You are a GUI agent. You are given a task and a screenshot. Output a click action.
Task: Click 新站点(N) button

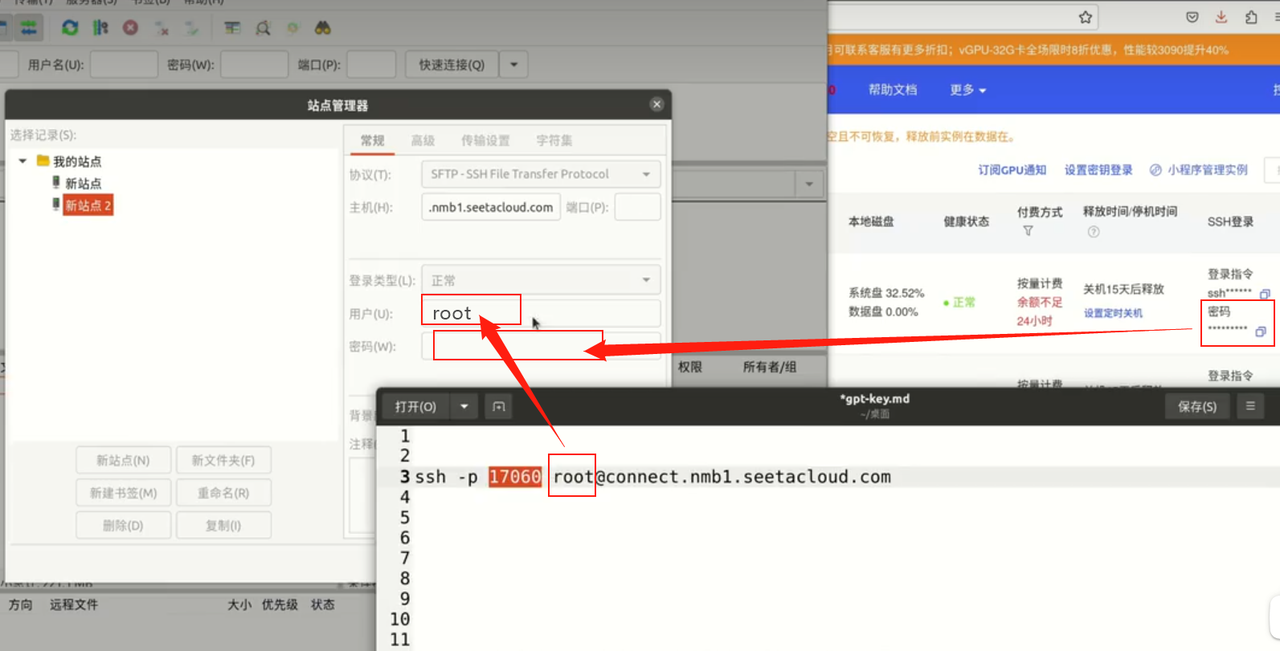point(123,461)
